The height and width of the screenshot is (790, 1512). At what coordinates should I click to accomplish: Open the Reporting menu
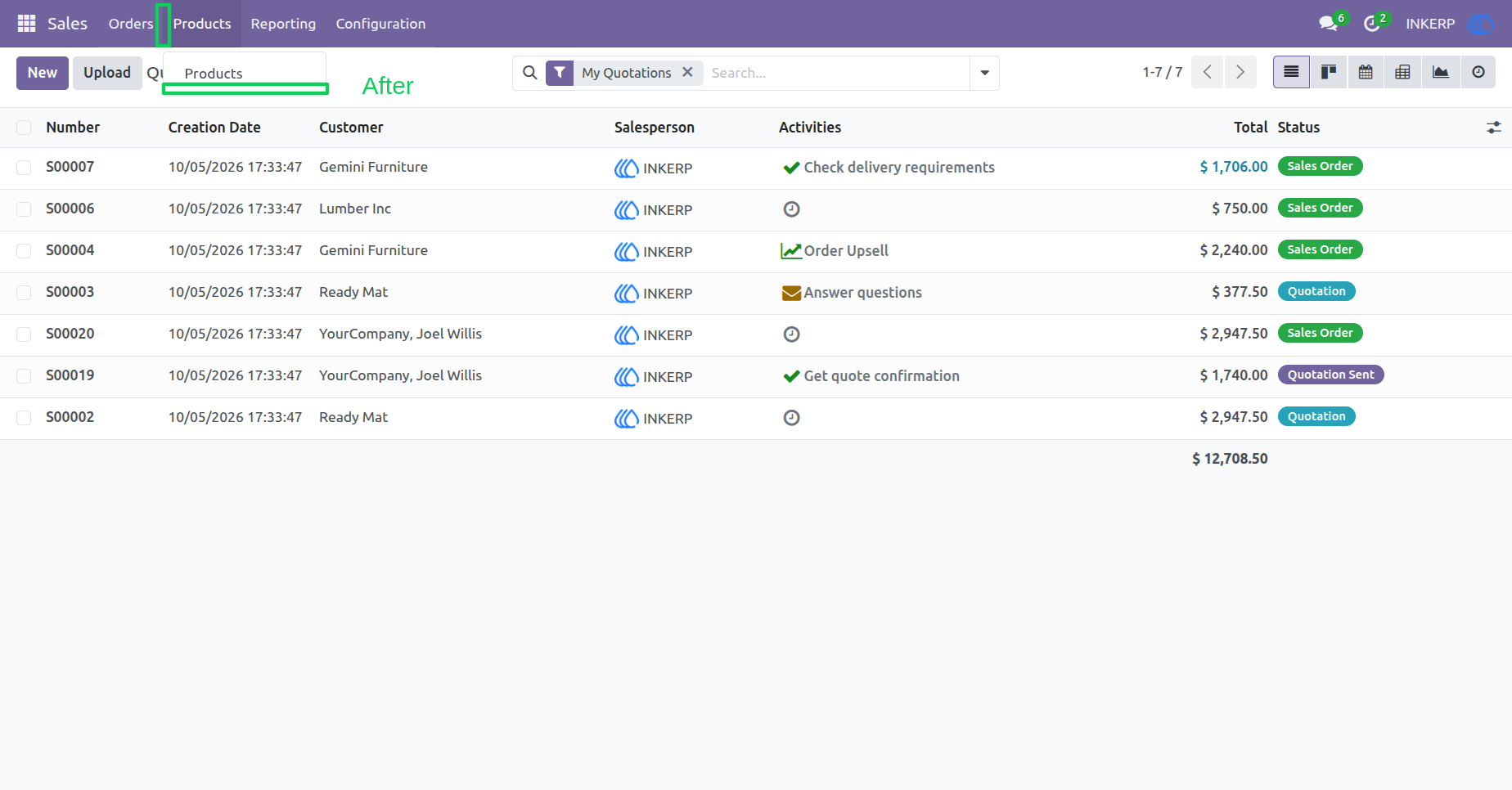tap(283, 24)
